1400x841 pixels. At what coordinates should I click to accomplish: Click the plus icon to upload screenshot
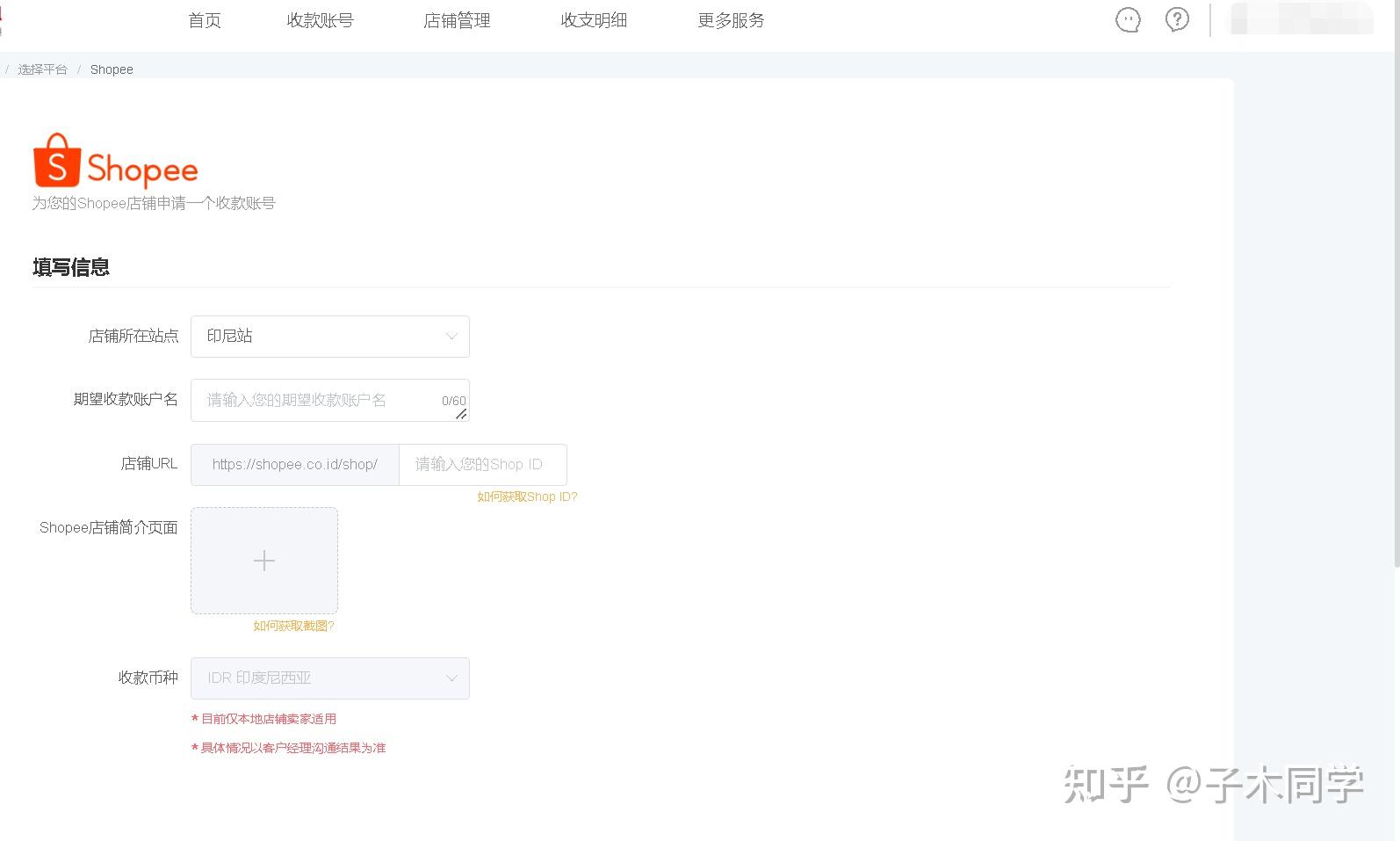click(x=264, y=561)
